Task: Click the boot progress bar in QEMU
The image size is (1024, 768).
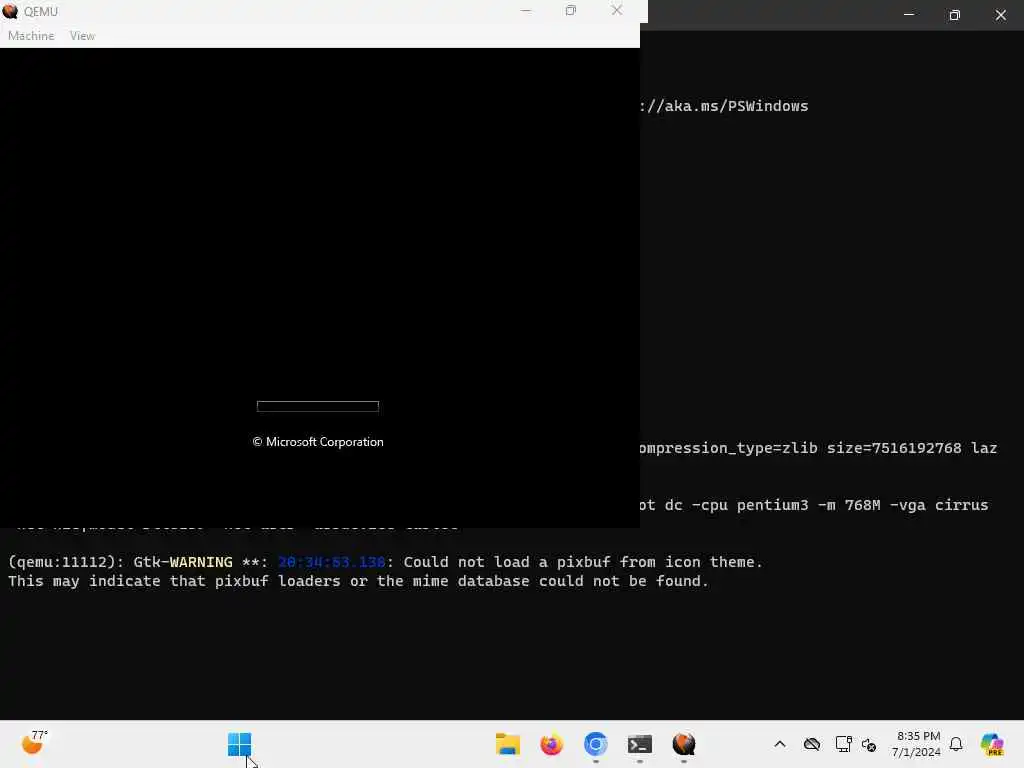Action: (318, 406)
